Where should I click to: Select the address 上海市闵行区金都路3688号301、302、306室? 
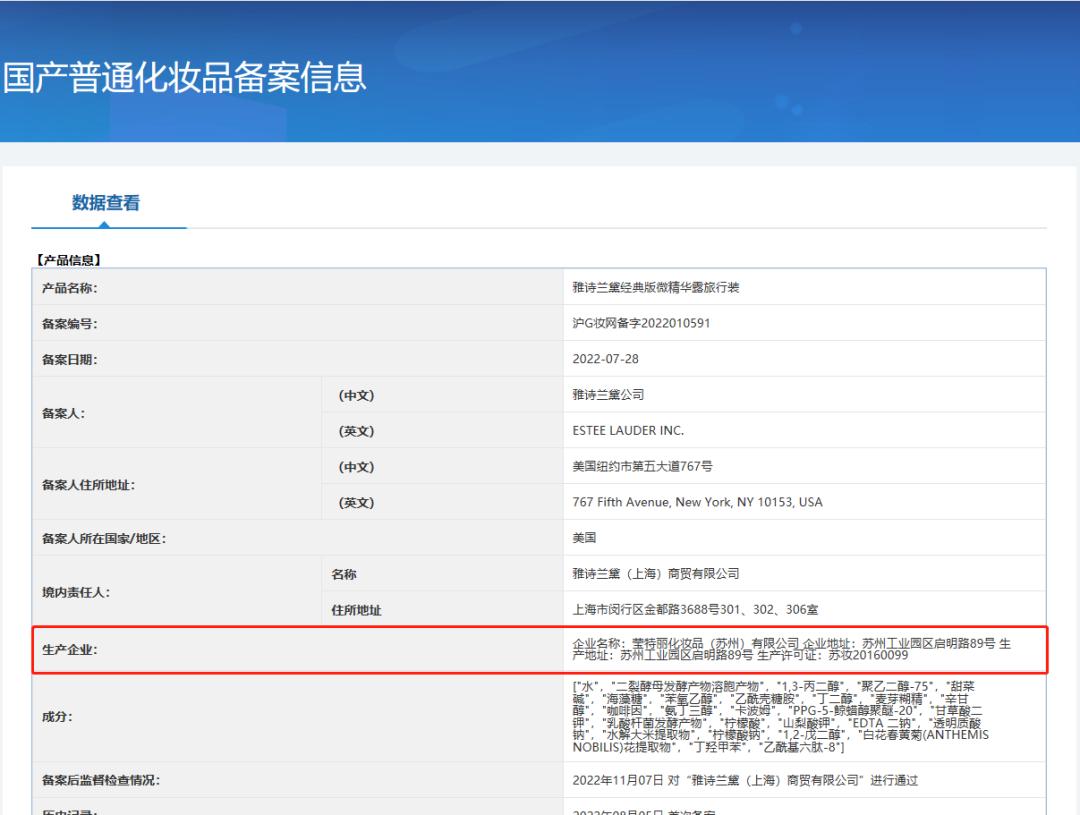pyautogui.click(x=696, y=610)
